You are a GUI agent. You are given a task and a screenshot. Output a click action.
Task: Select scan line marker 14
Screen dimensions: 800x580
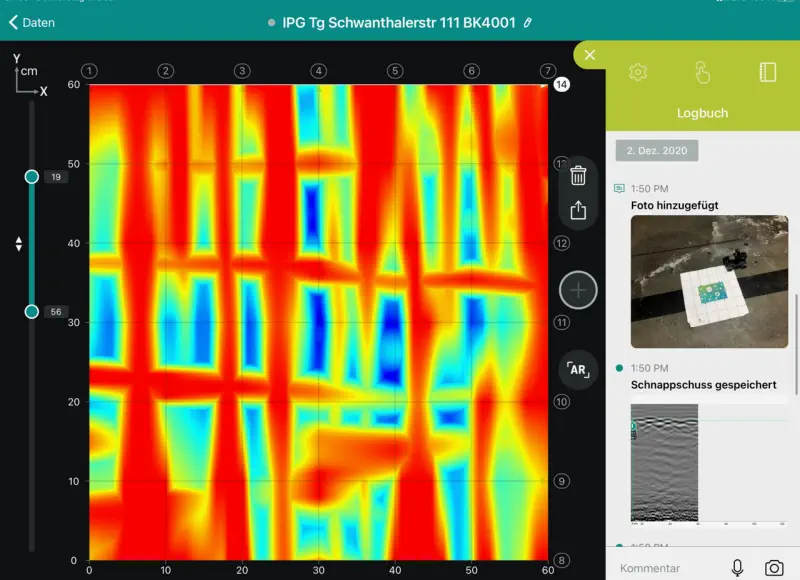point(561,85)
